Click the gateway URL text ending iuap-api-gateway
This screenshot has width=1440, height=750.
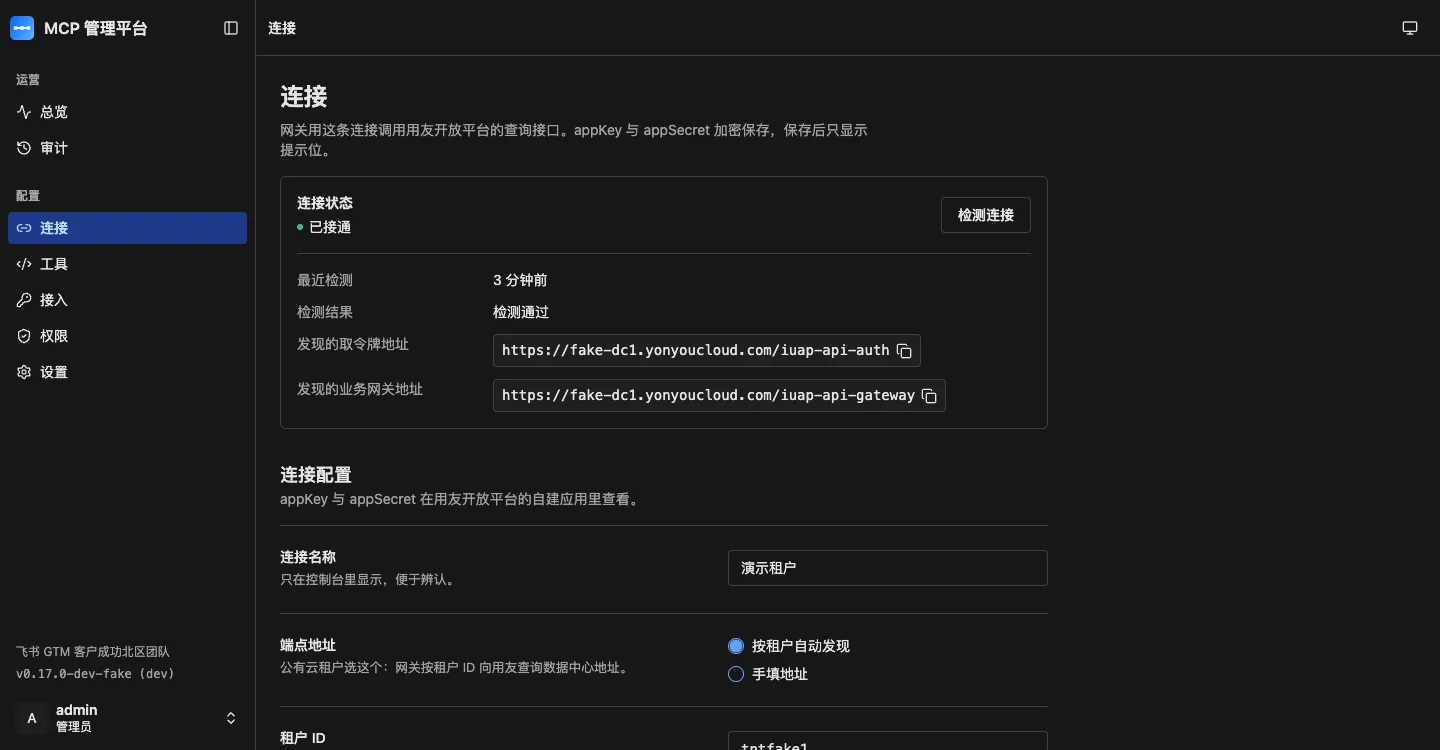point(708,396)
